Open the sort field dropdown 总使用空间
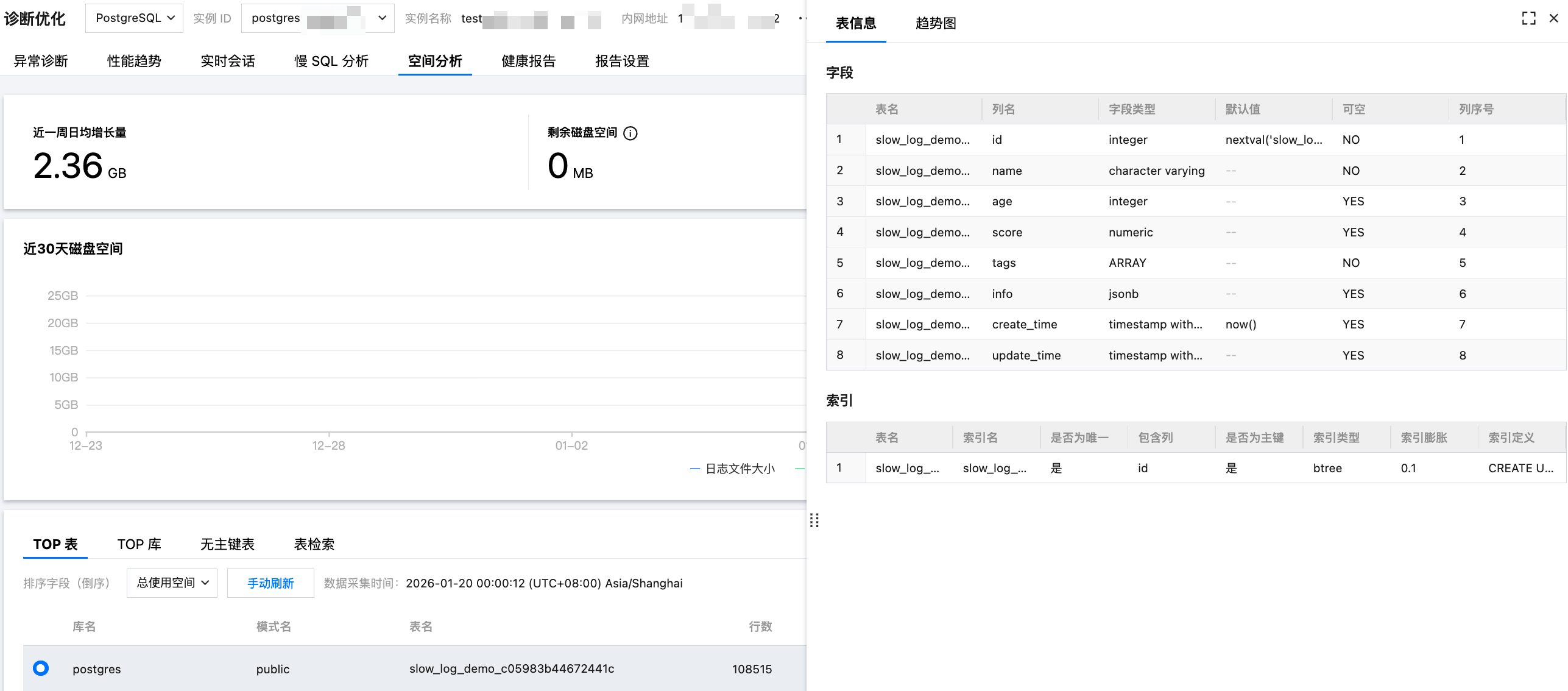This screenshot has height=691, width=1568. point(172,583)
